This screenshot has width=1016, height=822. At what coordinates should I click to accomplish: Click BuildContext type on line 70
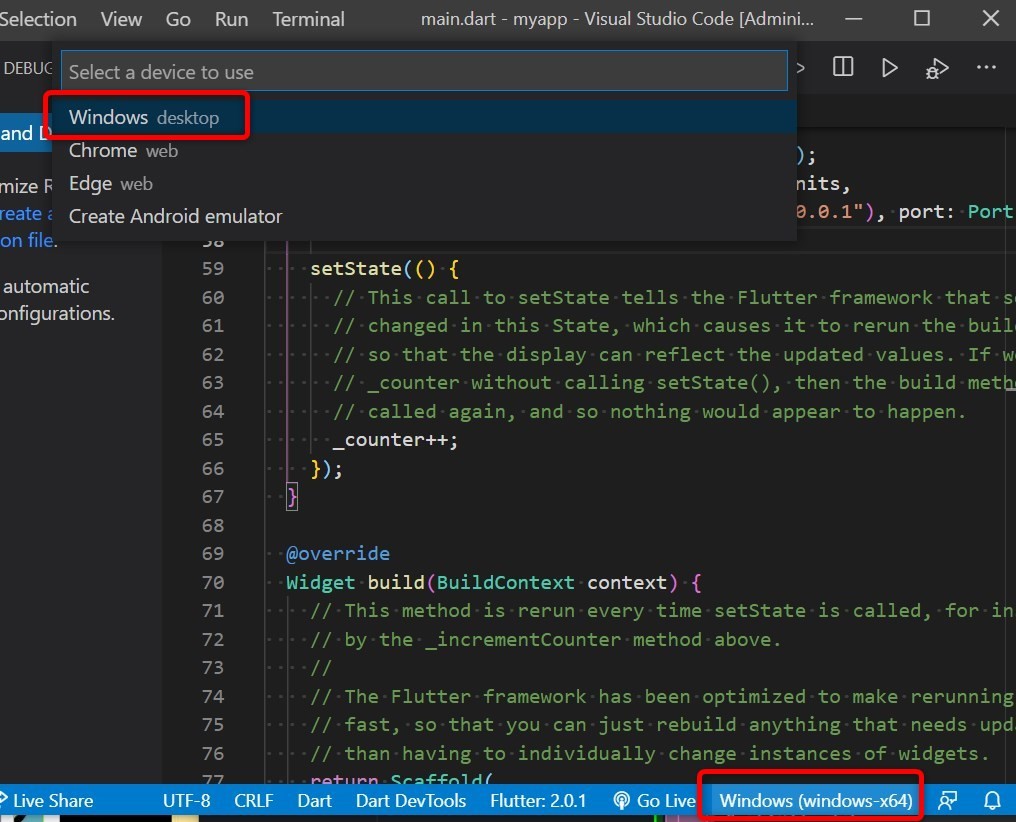[x=505, y=582]
